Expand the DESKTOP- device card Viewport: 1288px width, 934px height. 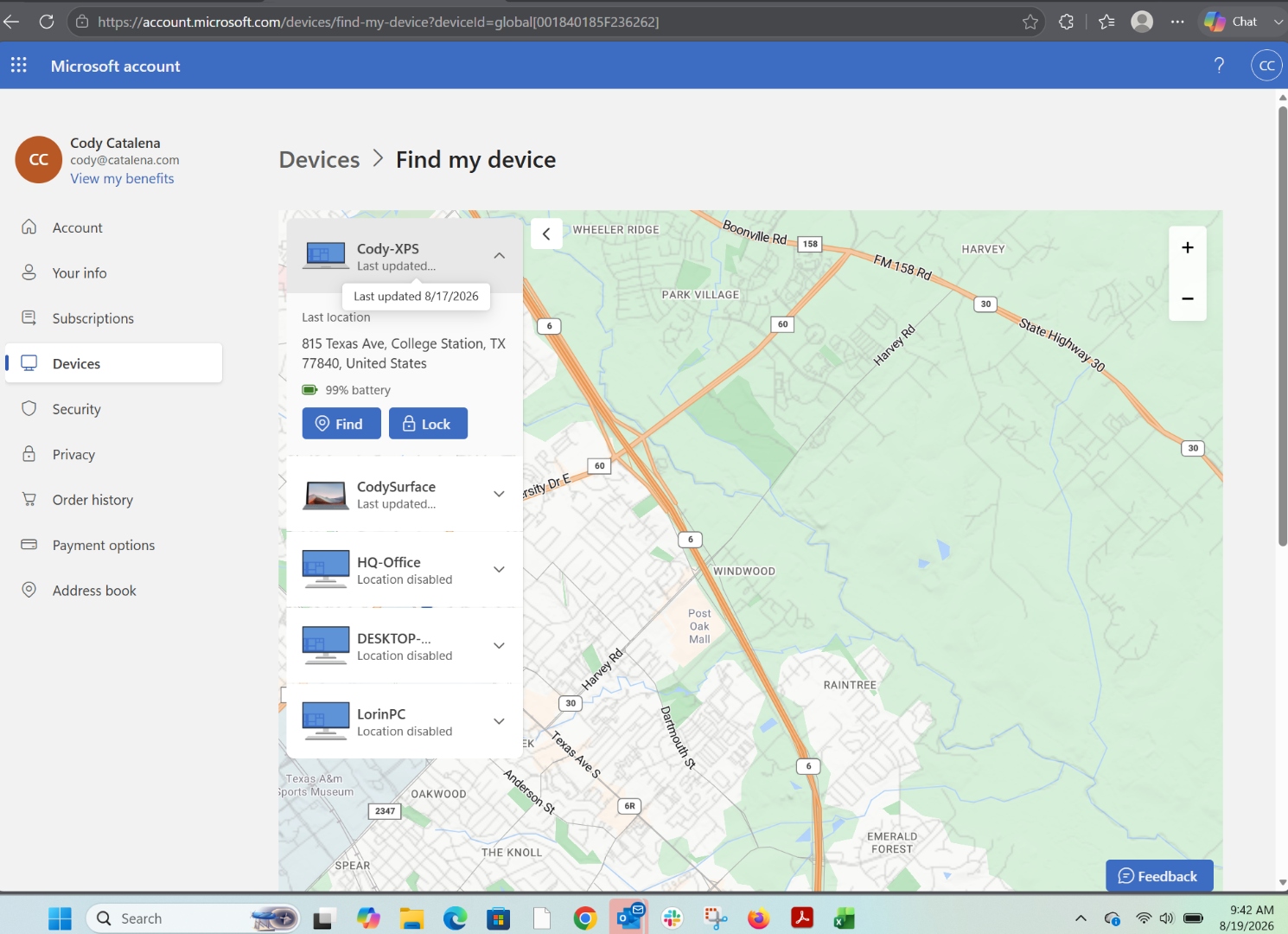pyautogui.click(x=499, y=645)
